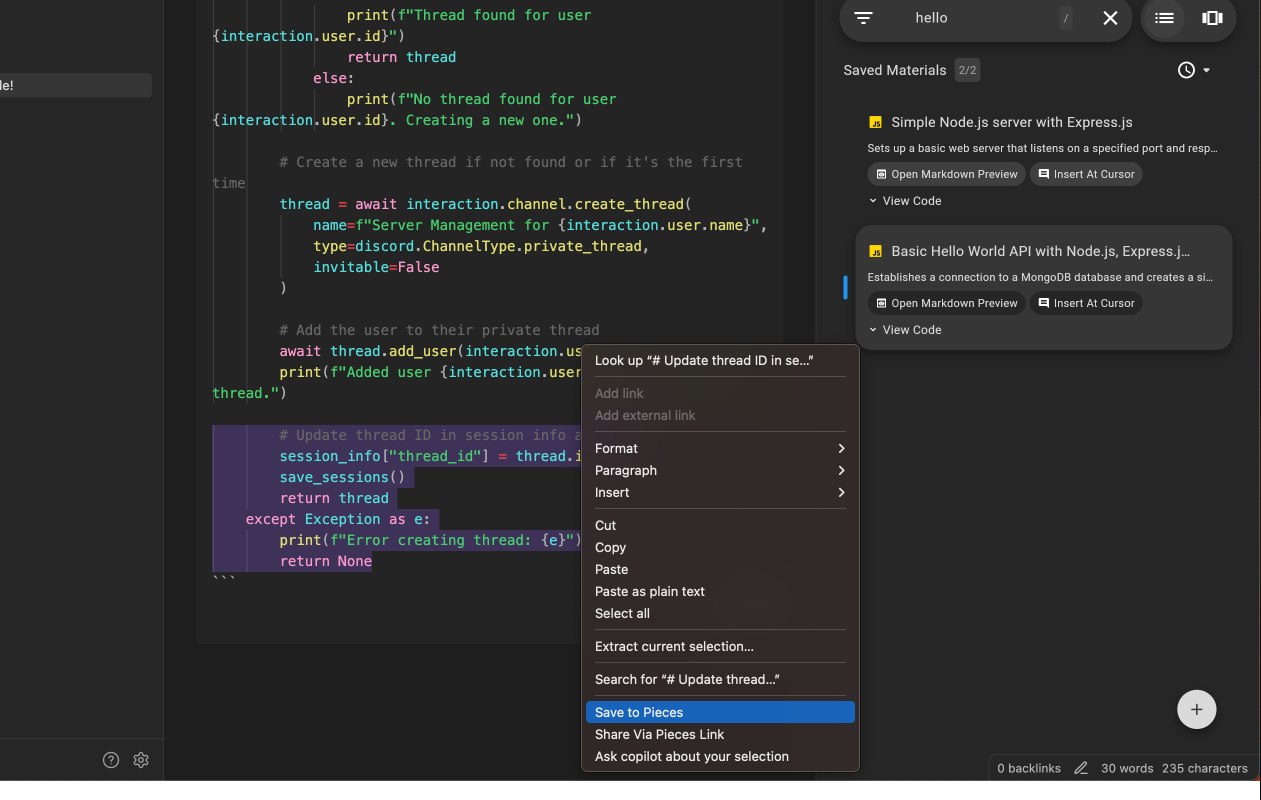Screen dimensions: 1261x800
Task: Open Markdown Preview for Simple Node.js server
Action: (946, 174)
